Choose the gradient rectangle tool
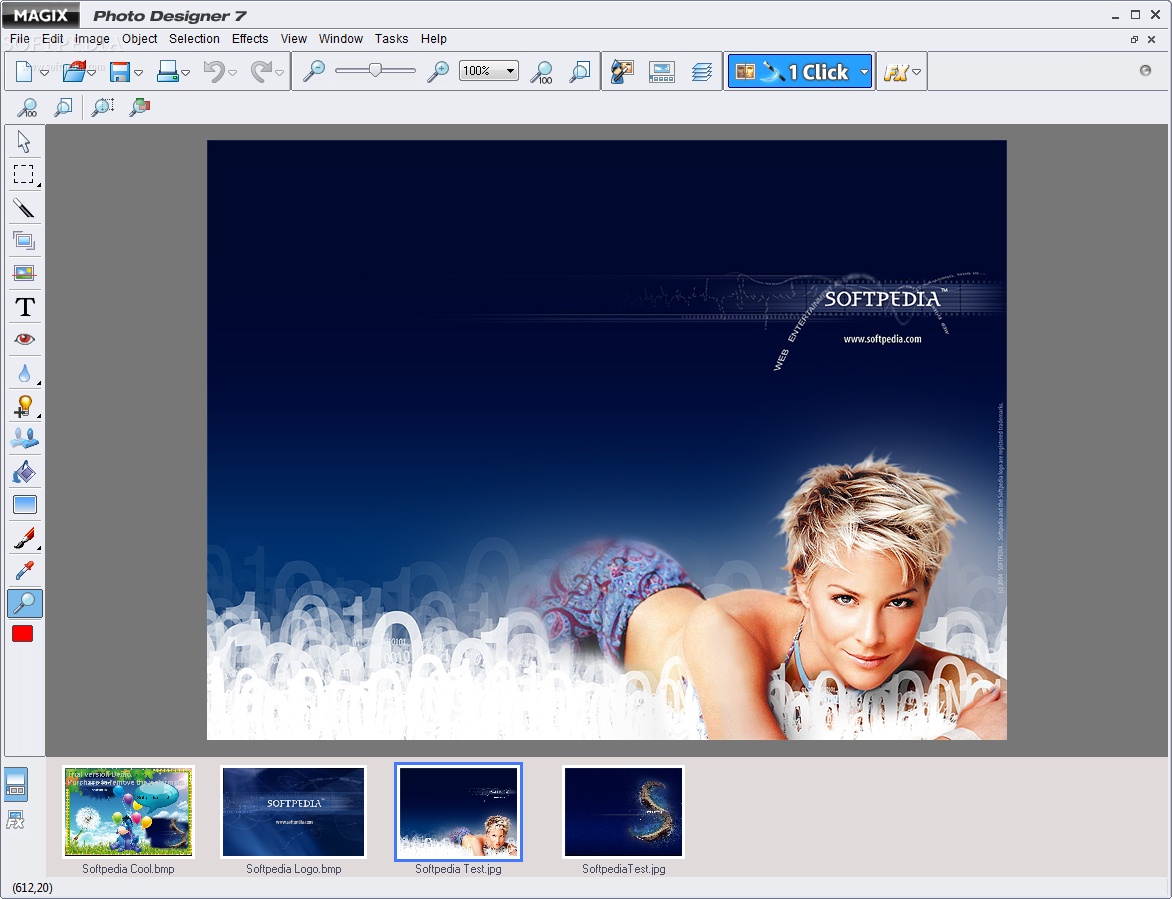This screenshot has width=1172, height=899. pyautogui.click(x=25, y=504)
